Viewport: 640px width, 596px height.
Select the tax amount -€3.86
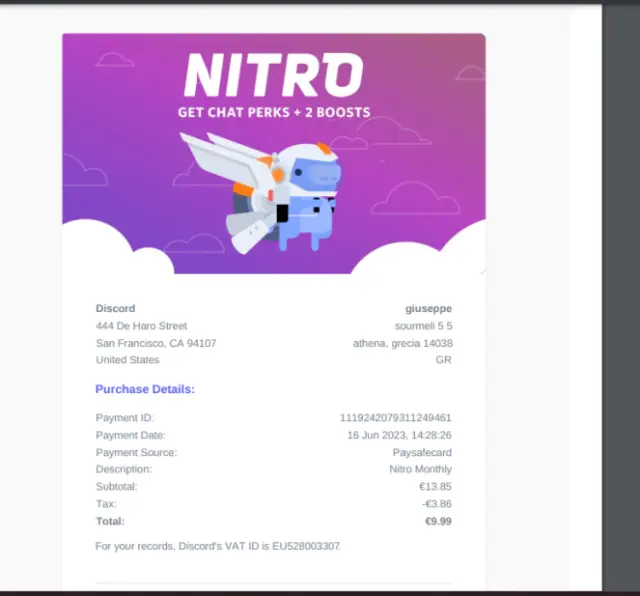tap(437, 504)
